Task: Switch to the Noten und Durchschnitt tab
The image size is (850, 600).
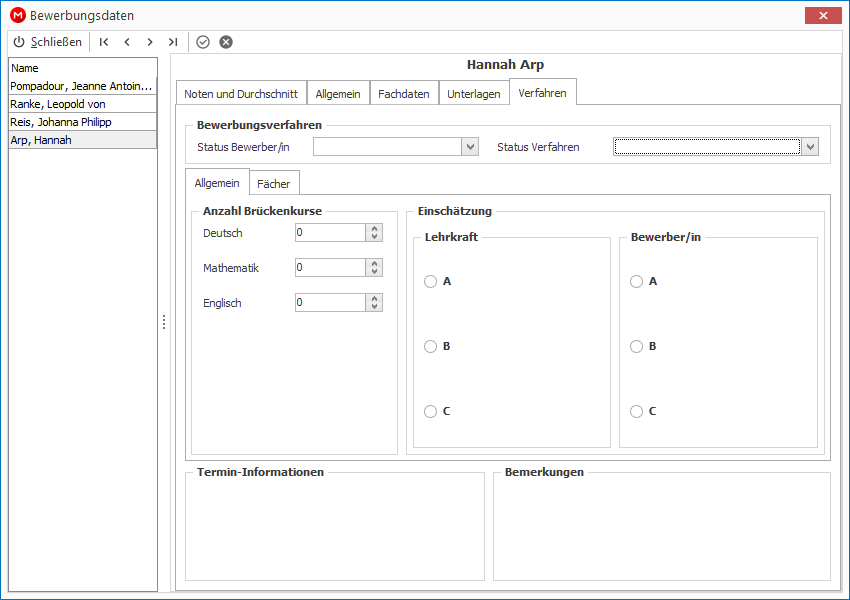Action: pos(241,94)
